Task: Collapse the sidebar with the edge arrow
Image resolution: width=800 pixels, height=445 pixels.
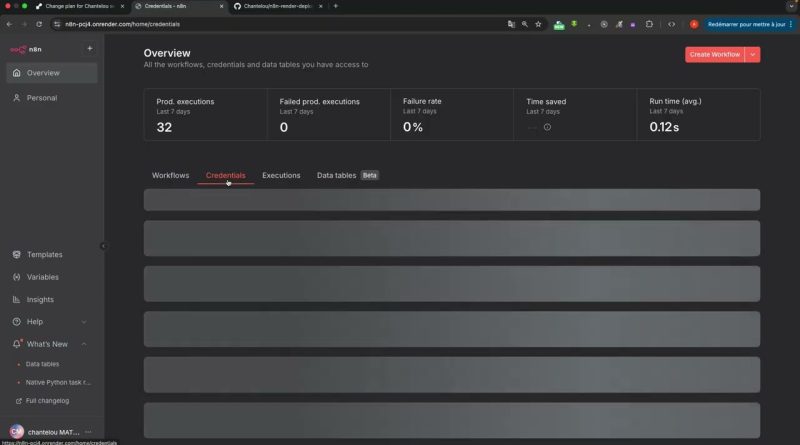Action: [103, 246]
